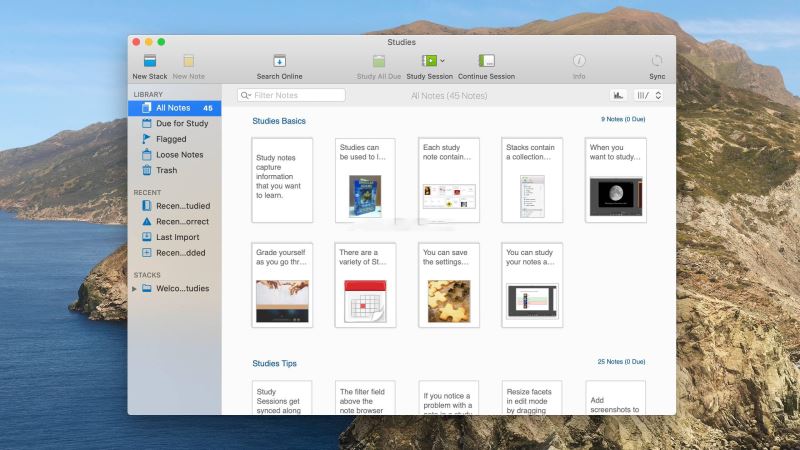Click the 9 Notes (0 Due) label
This screenshot has height=450, width=800.
[x=622, y=119]
